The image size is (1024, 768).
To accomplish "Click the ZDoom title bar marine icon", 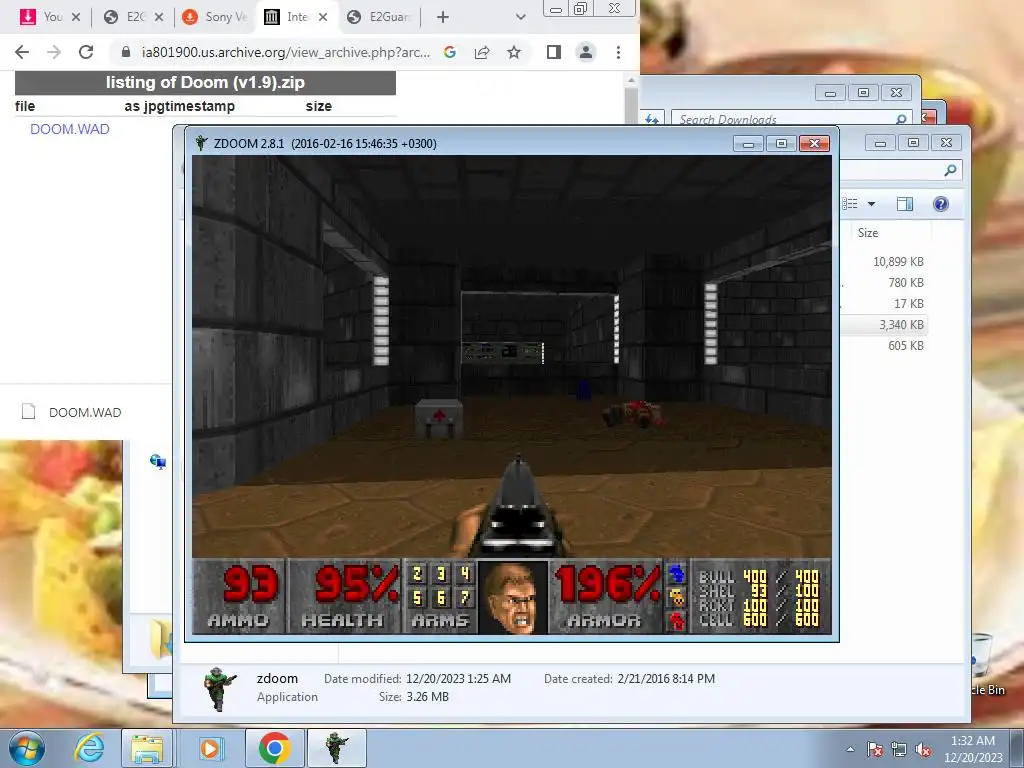I will click(201, 143).
